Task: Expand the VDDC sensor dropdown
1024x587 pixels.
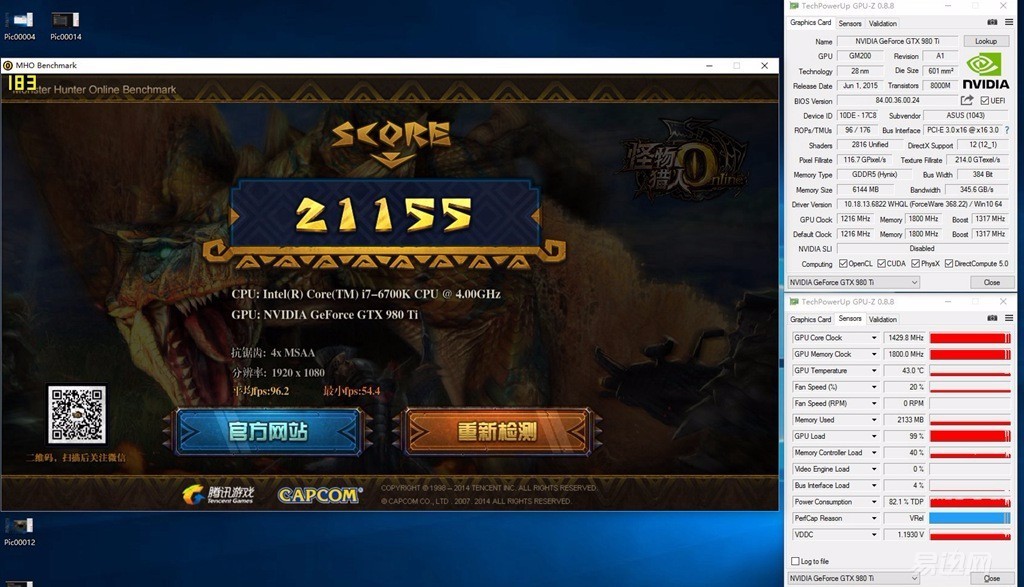Action: tap(874, 535)
